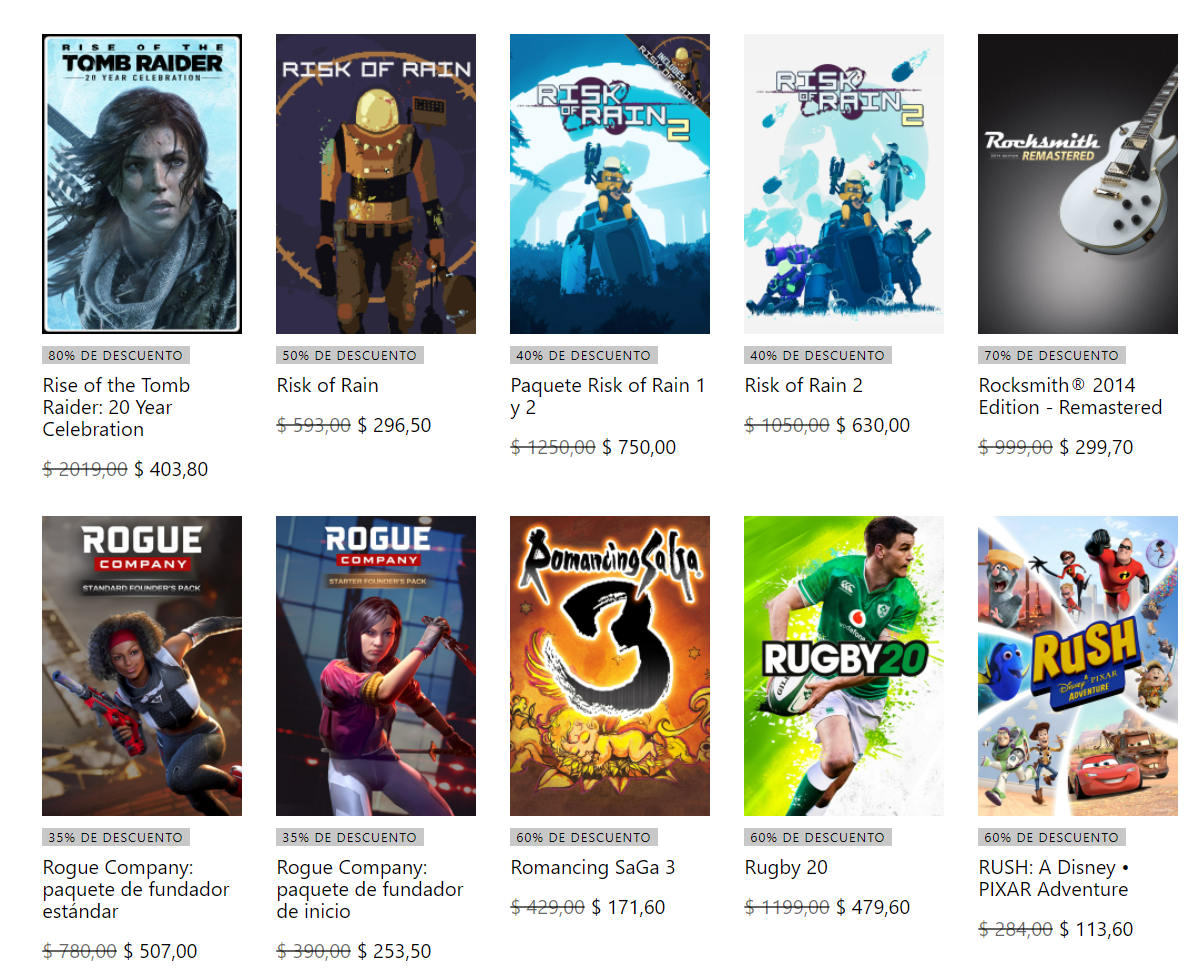
Task: Open the Romancing SaGa 3 title link
Action: click(x=593, y=868)
